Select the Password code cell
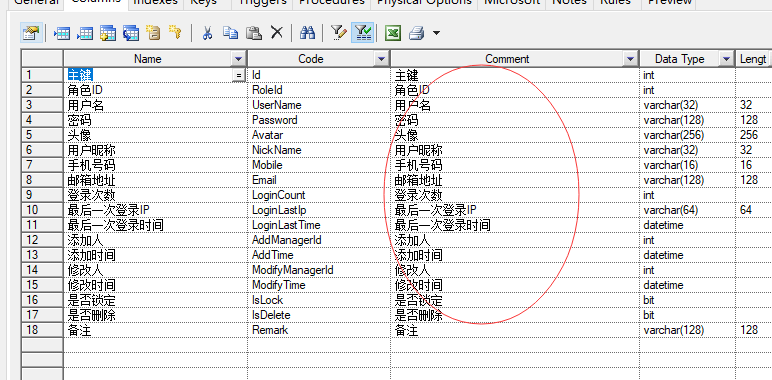Viewport: 772px width, 380px height. [319, 120]
